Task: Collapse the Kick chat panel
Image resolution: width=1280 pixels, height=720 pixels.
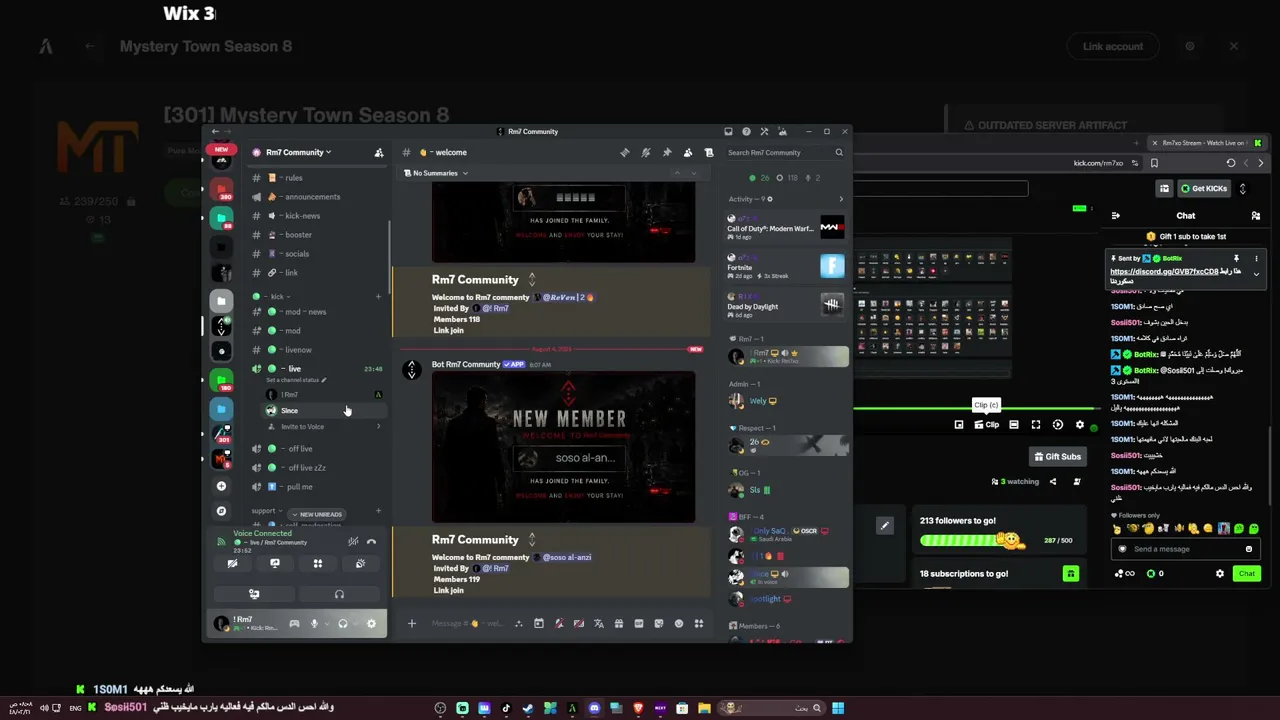Action: 1116,216
